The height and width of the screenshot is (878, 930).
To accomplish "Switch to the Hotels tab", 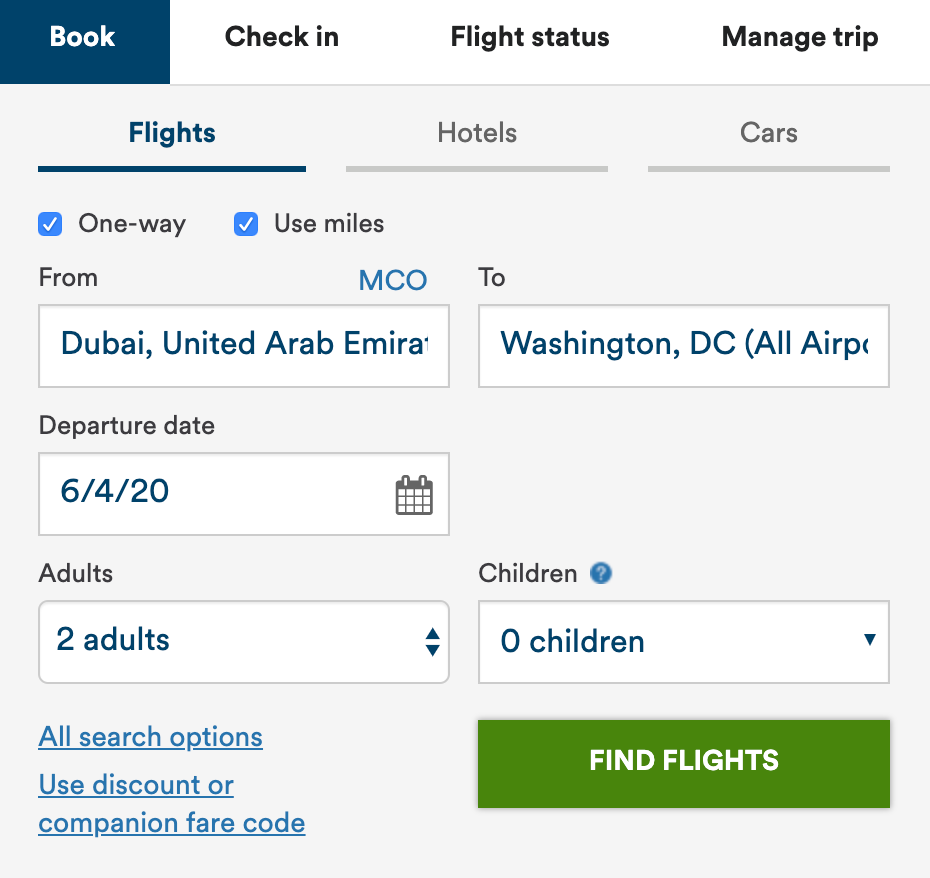I will click(477, 132).
